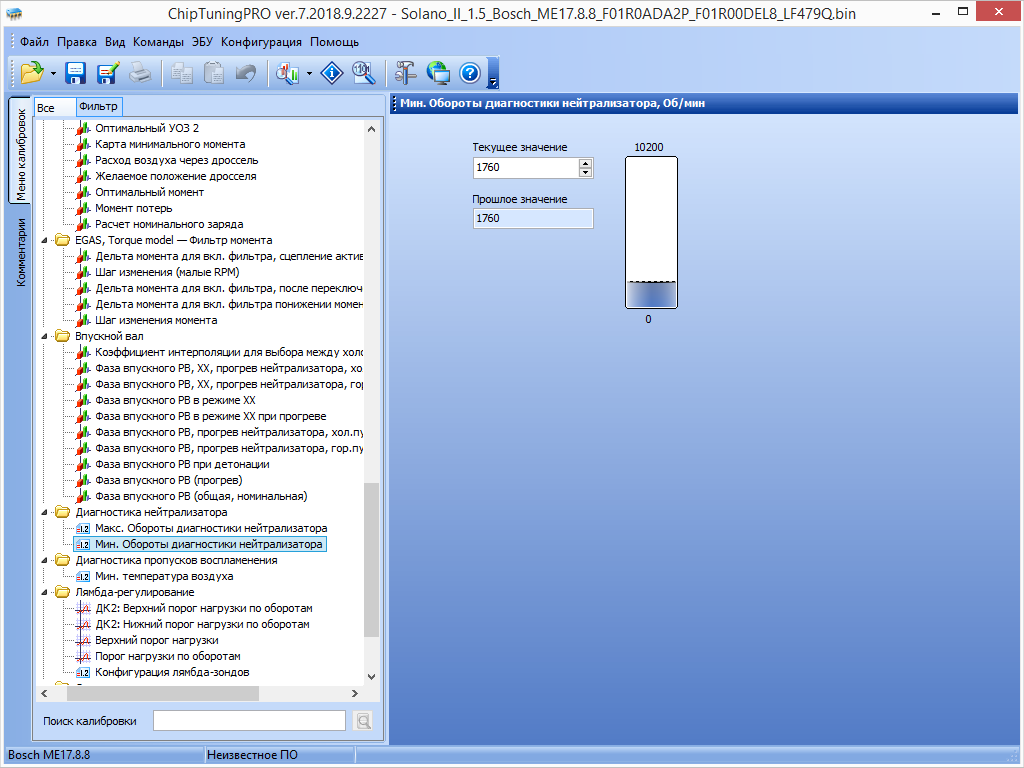Switch to Комментарии vertical side tab
The width and height of the screenshot is (1024, 768).
point(20,253)
